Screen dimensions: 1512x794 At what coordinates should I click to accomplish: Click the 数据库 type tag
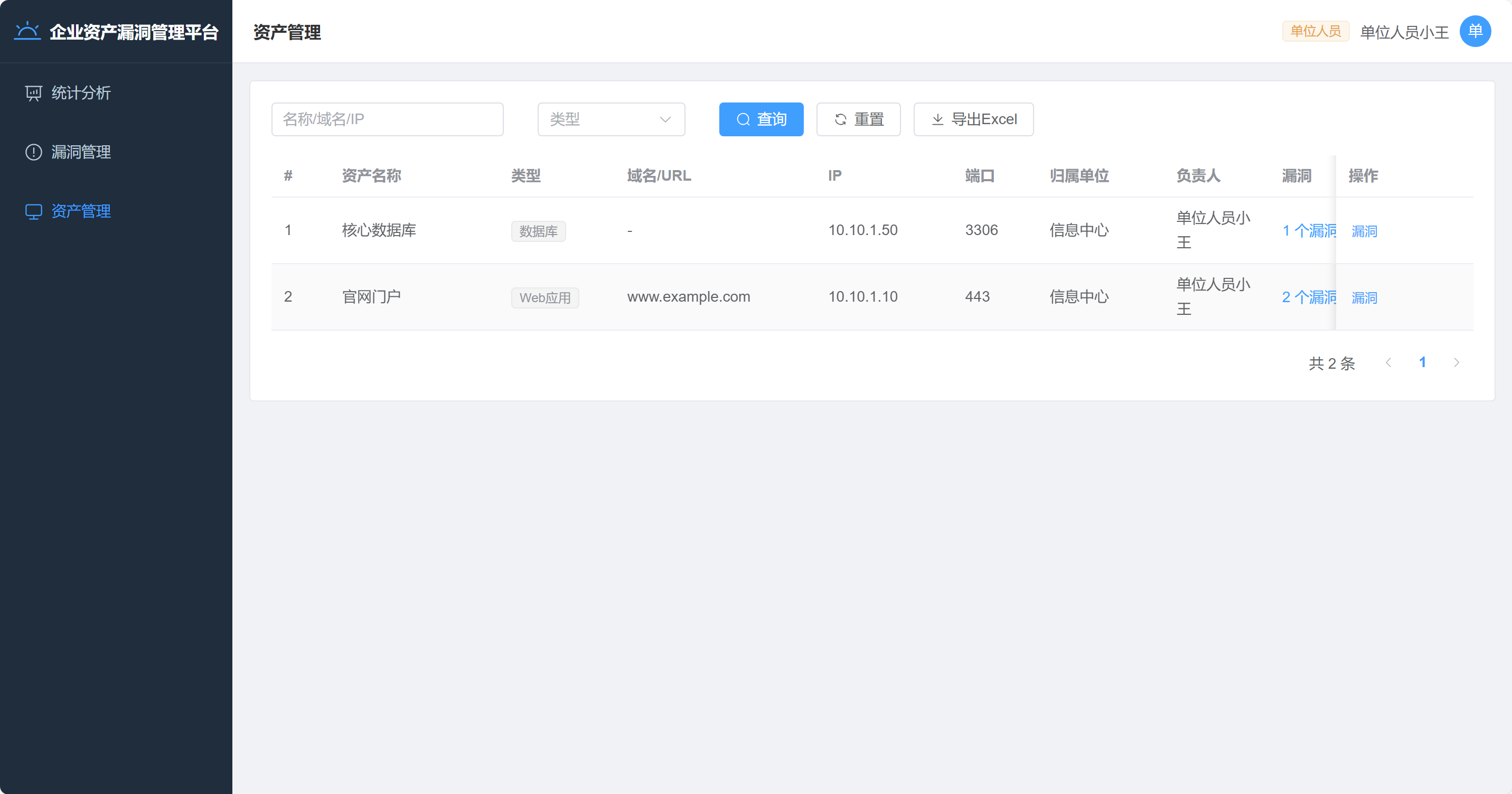tap(538, 231)
